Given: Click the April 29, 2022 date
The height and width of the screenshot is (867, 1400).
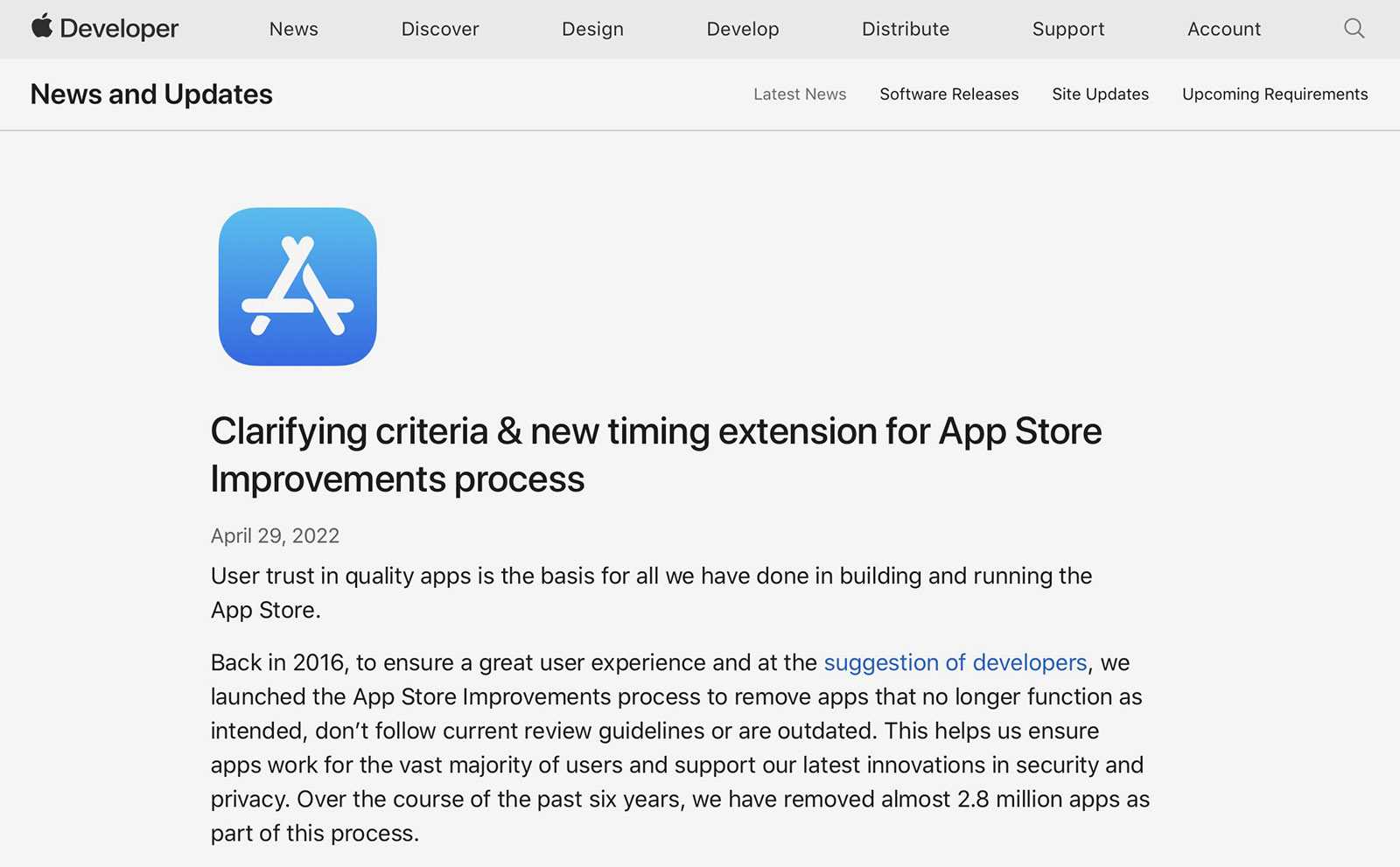Looking at the screenshot, I should (x=275, y=535).
